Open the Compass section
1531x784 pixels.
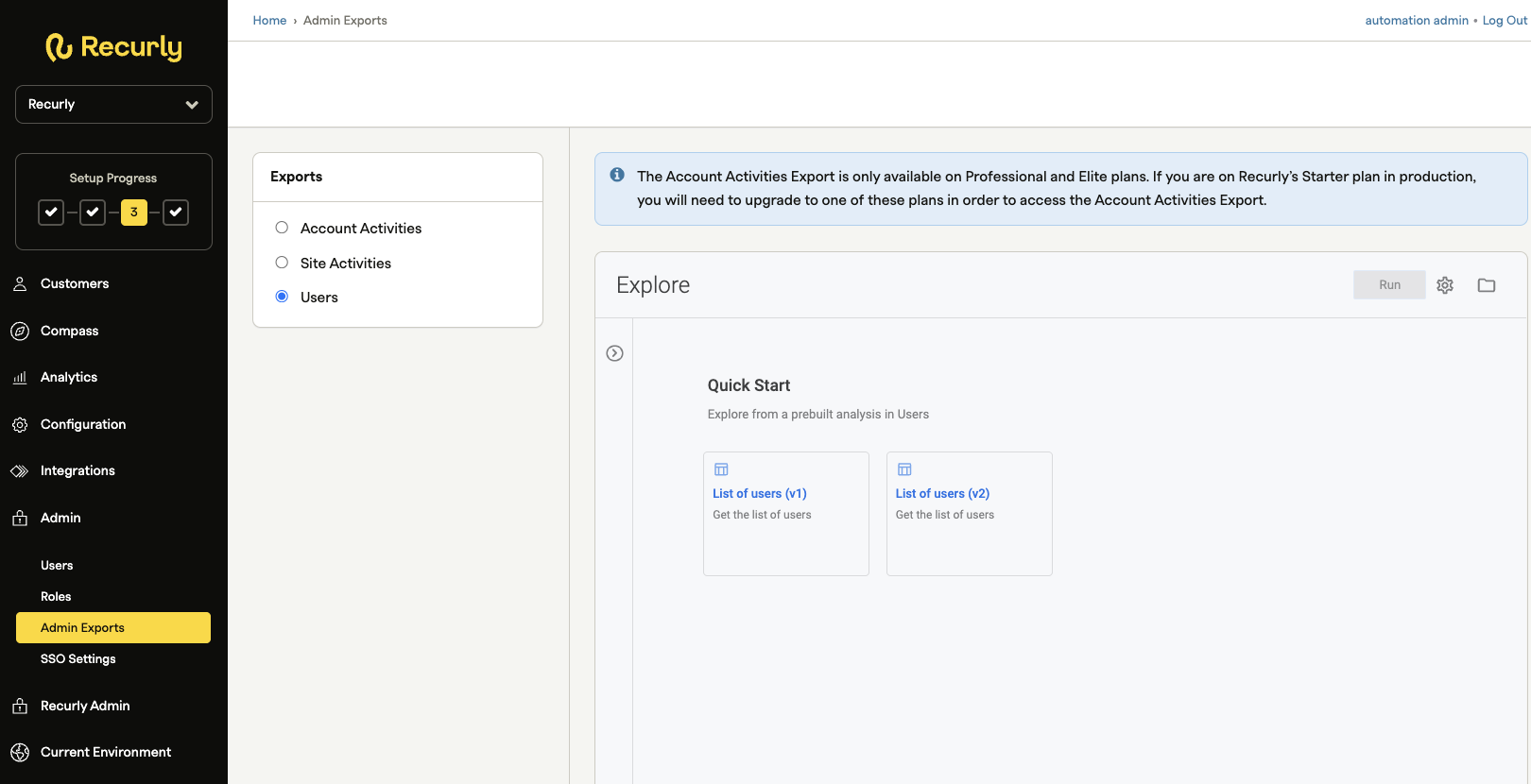(x=69, y=331)
